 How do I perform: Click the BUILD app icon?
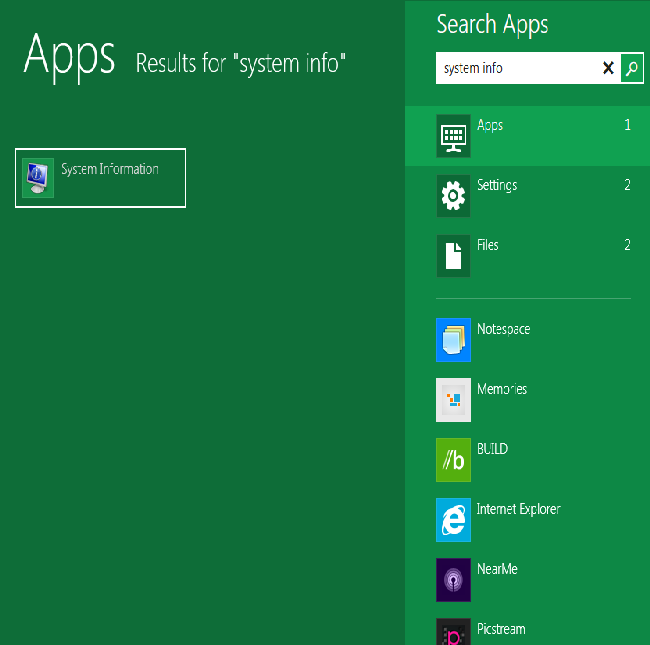(453, 460)
